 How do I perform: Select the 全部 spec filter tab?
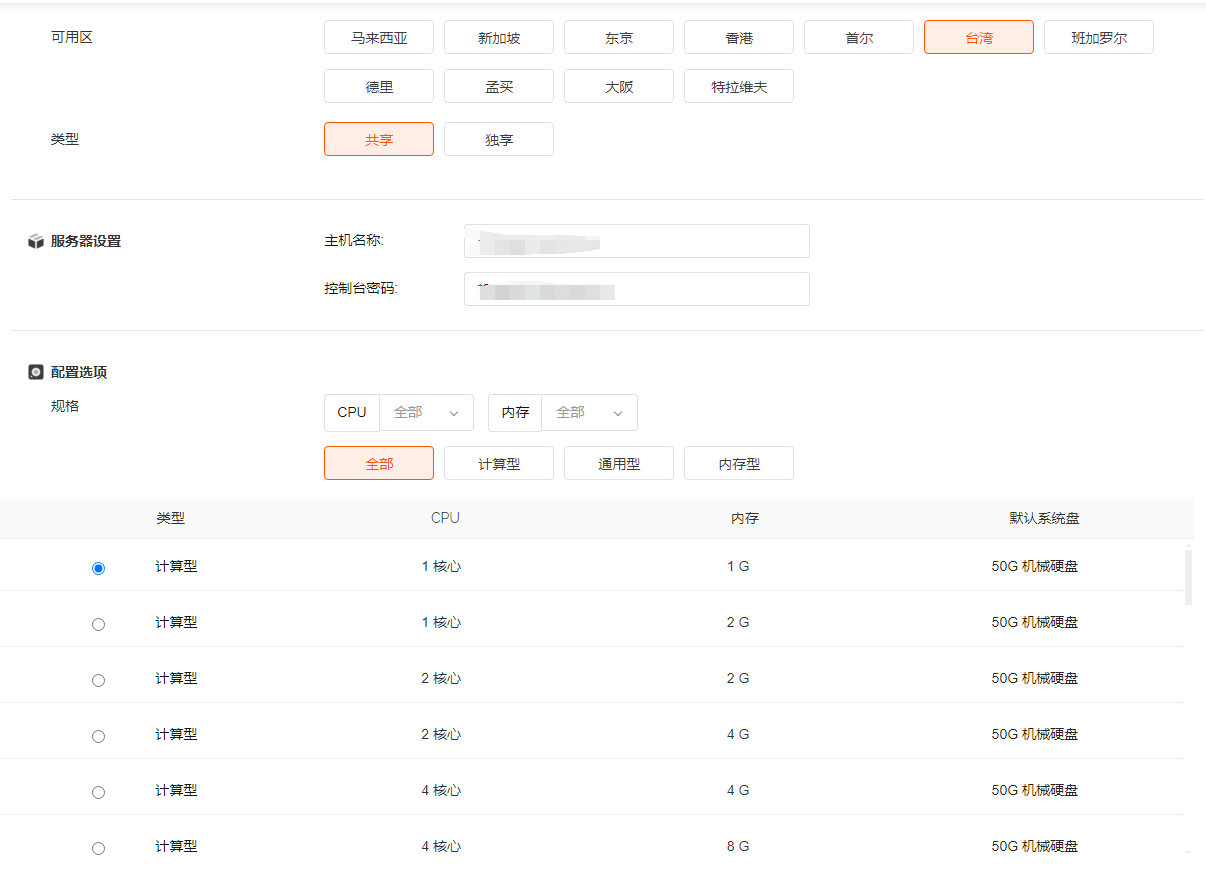379,463
